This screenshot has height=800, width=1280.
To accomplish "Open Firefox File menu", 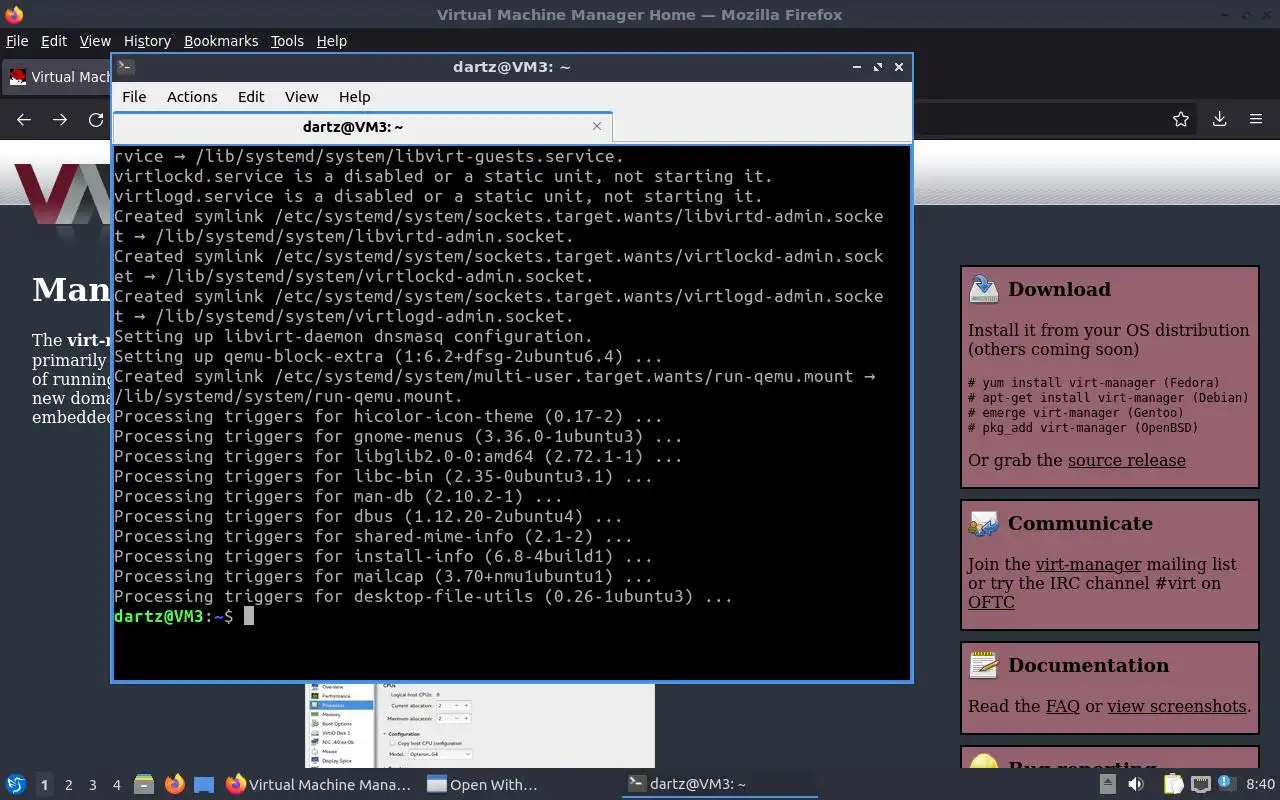I will pos(17,41).
